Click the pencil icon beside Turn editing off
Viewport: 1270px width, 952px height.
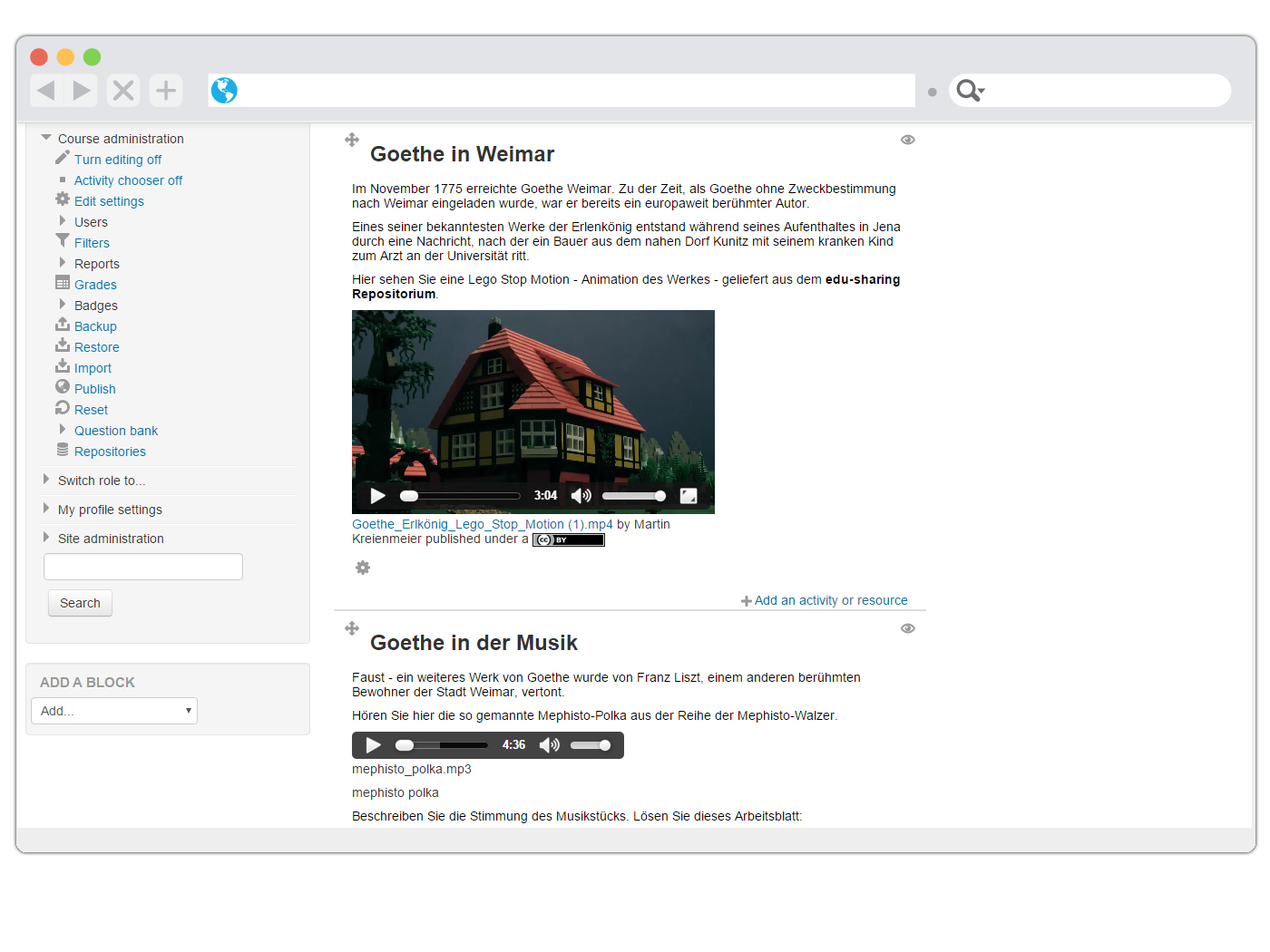(63, 158)
